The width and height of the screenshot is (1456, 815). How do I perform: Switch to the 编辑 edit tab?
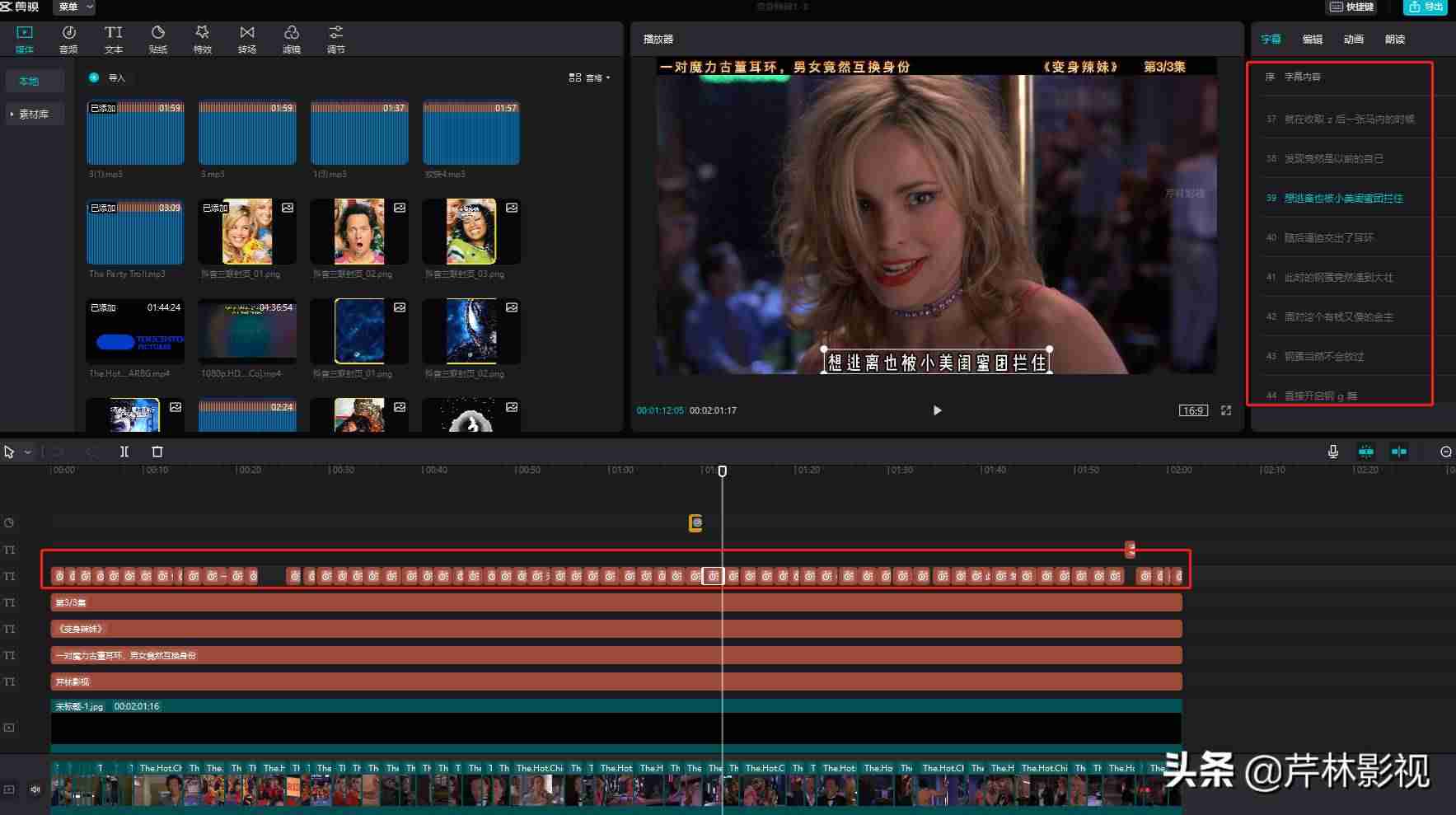coord(1312,40)
